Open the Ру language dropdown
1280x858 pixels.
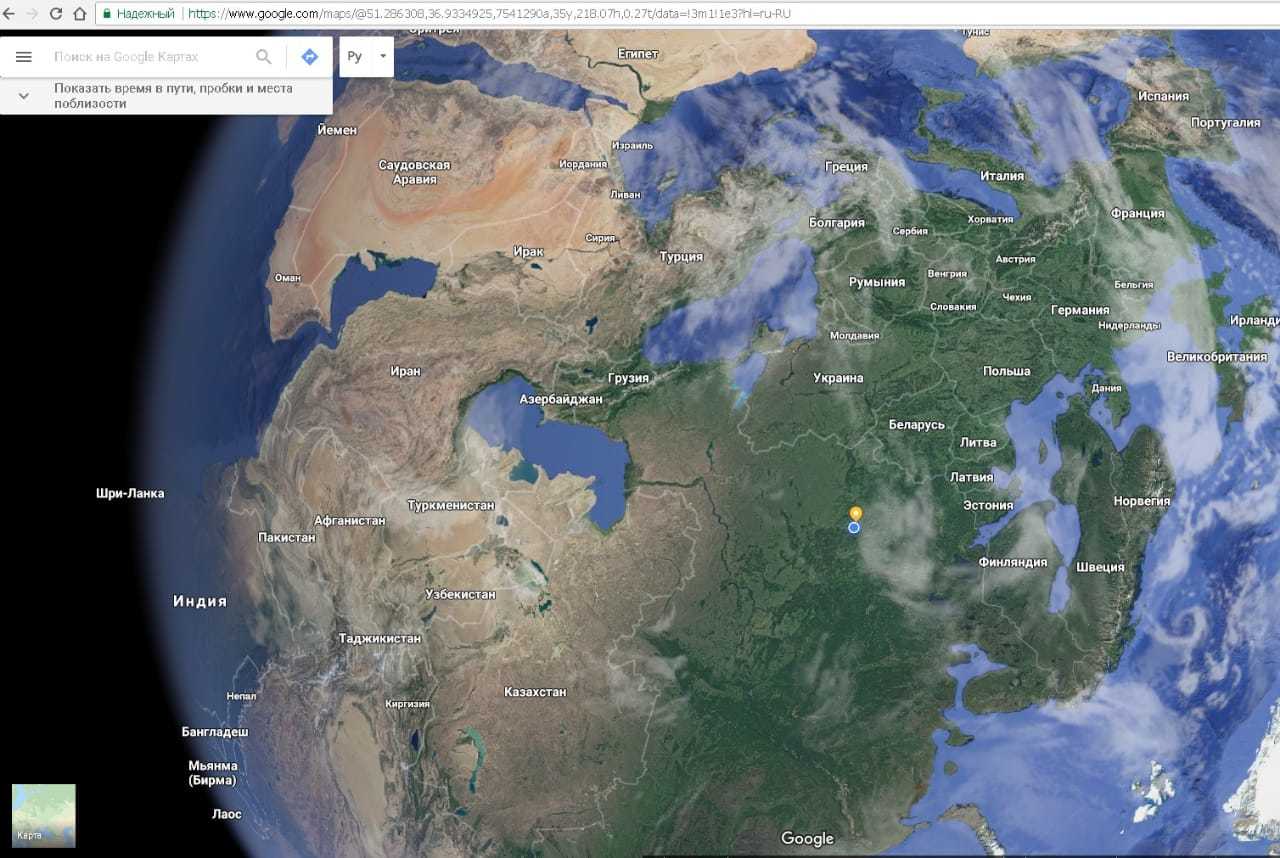(366, 57)
